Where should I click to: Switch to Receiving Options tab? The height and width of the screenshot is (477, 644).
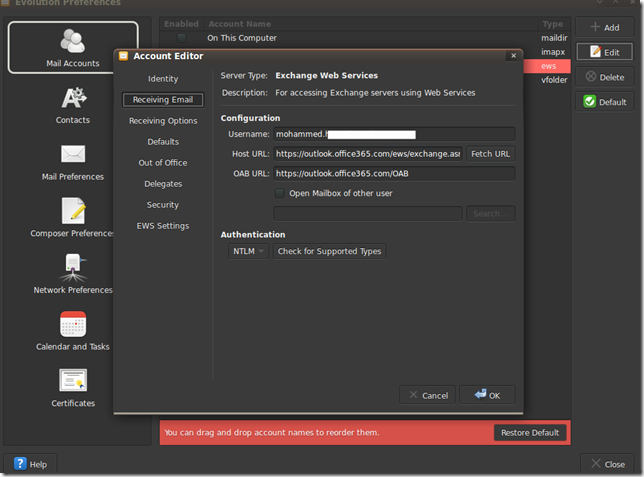tap(163, 121)
